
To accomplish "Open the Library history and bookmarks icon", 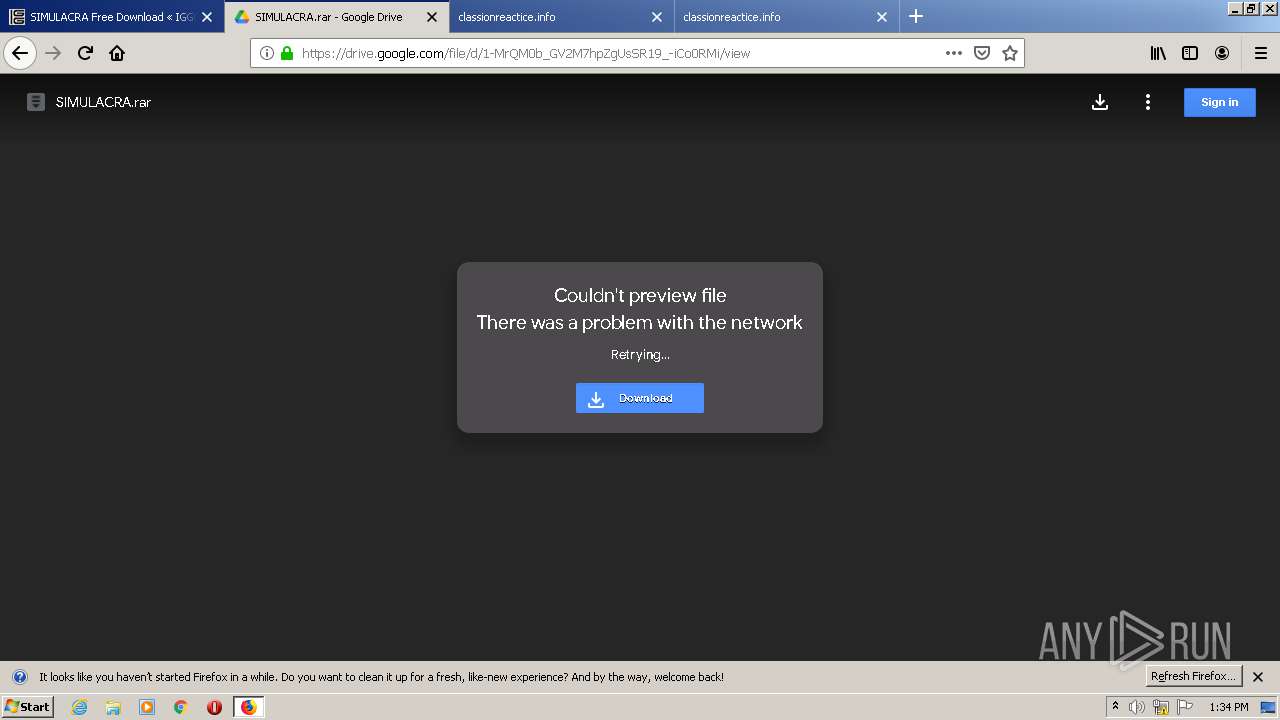I will point(1158,53).
